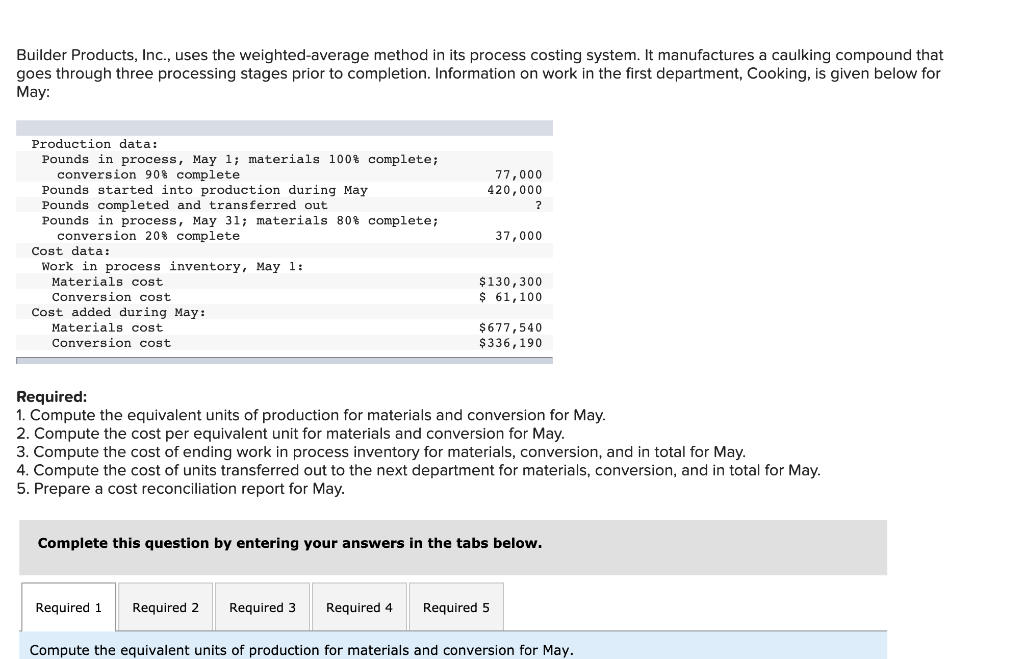Click the Materials cost value $130,300
The image size is (1024, 659).
coord(515,281)
